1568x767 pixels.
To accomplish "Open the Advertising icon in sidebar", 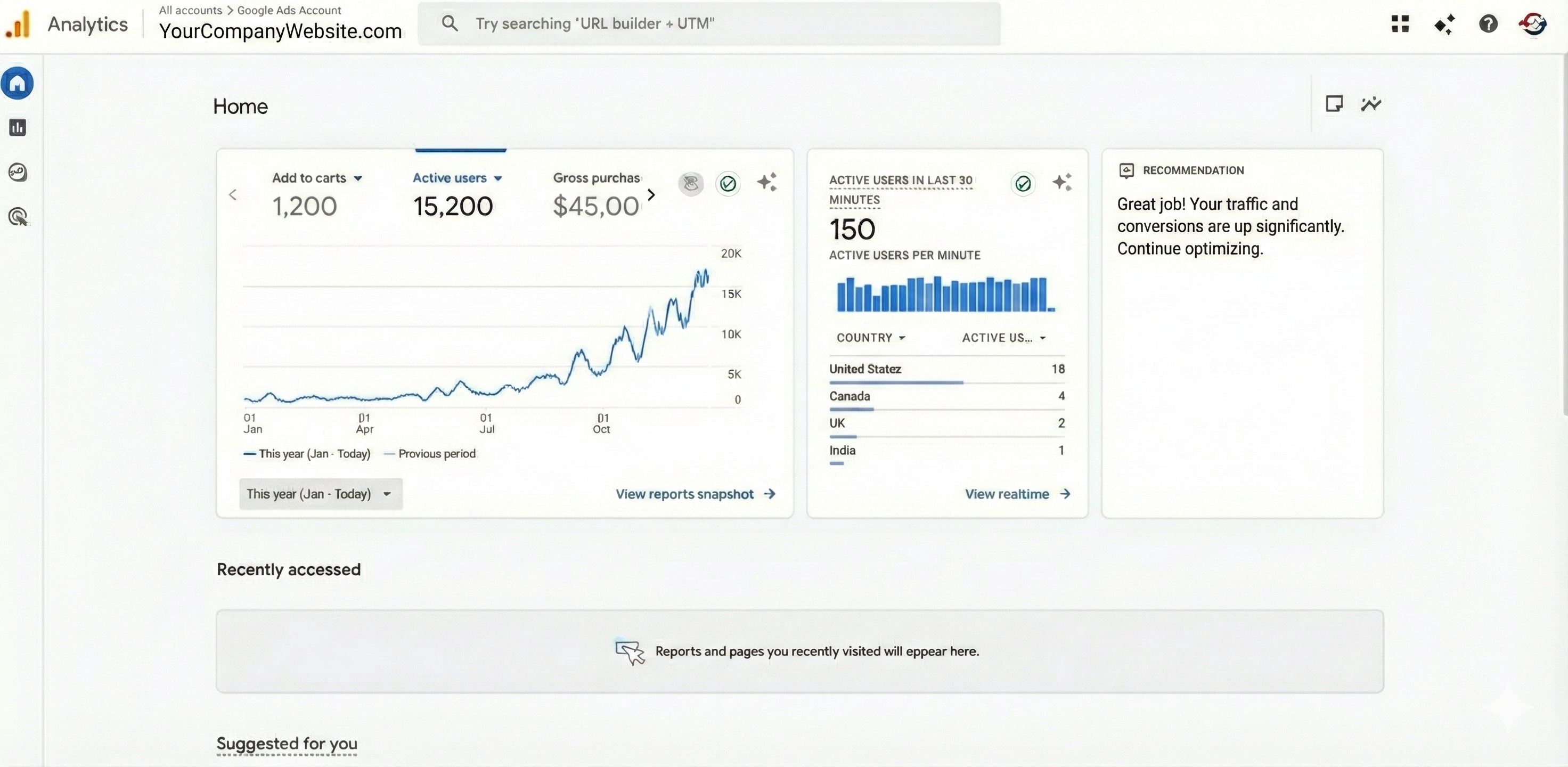I will 18,217.
